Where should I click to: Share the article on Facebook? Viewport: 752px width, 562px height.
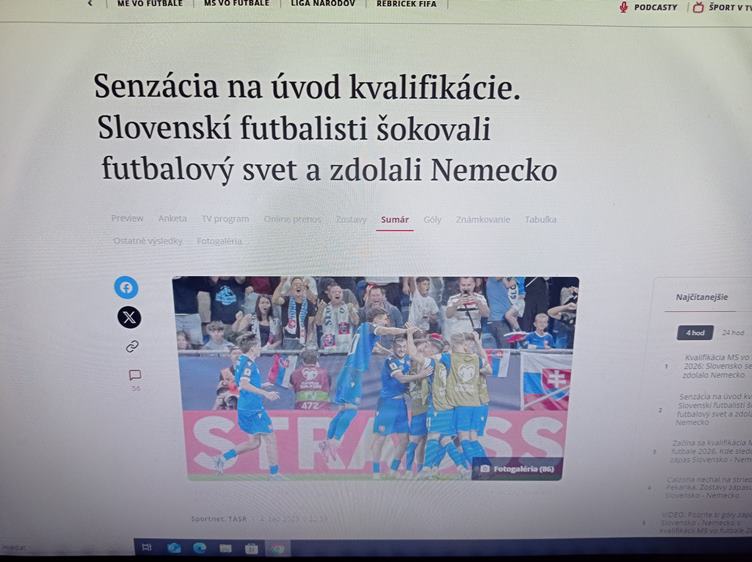126,288
